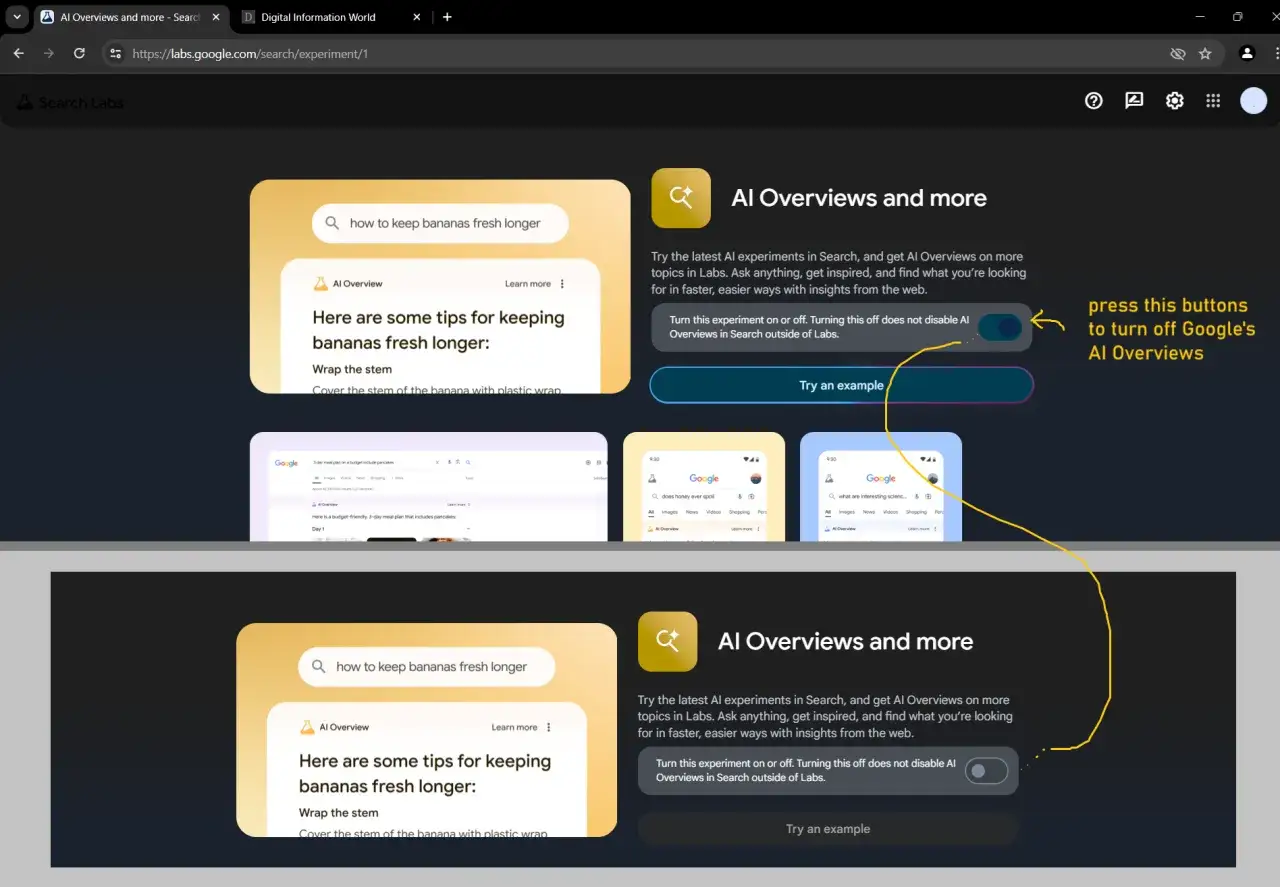Screen dimensions: 1280x887
Task: Turn off the upper AI Overviews experiment toggle
Action: click(x=1000, y=327)
